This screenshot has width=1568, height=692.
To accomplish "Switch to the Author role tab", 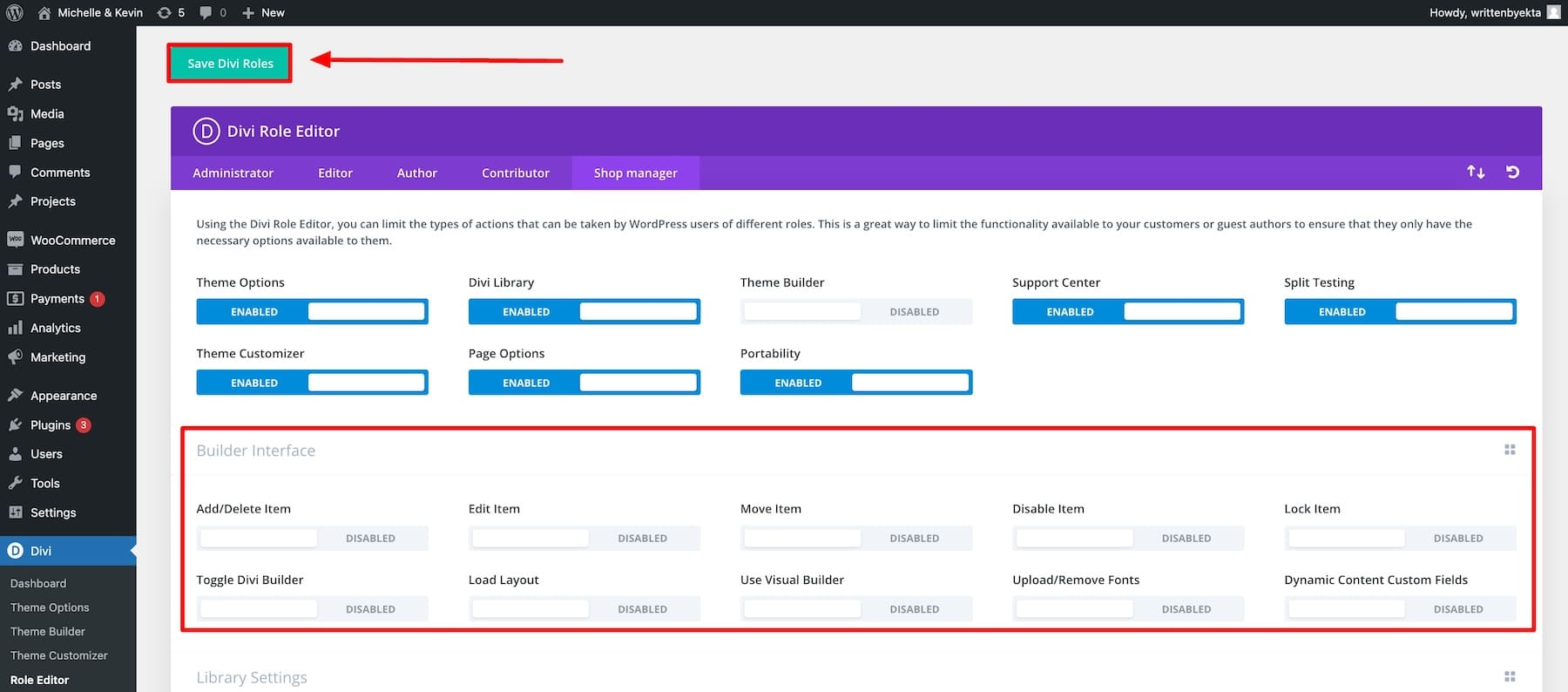I will (417, 173).
